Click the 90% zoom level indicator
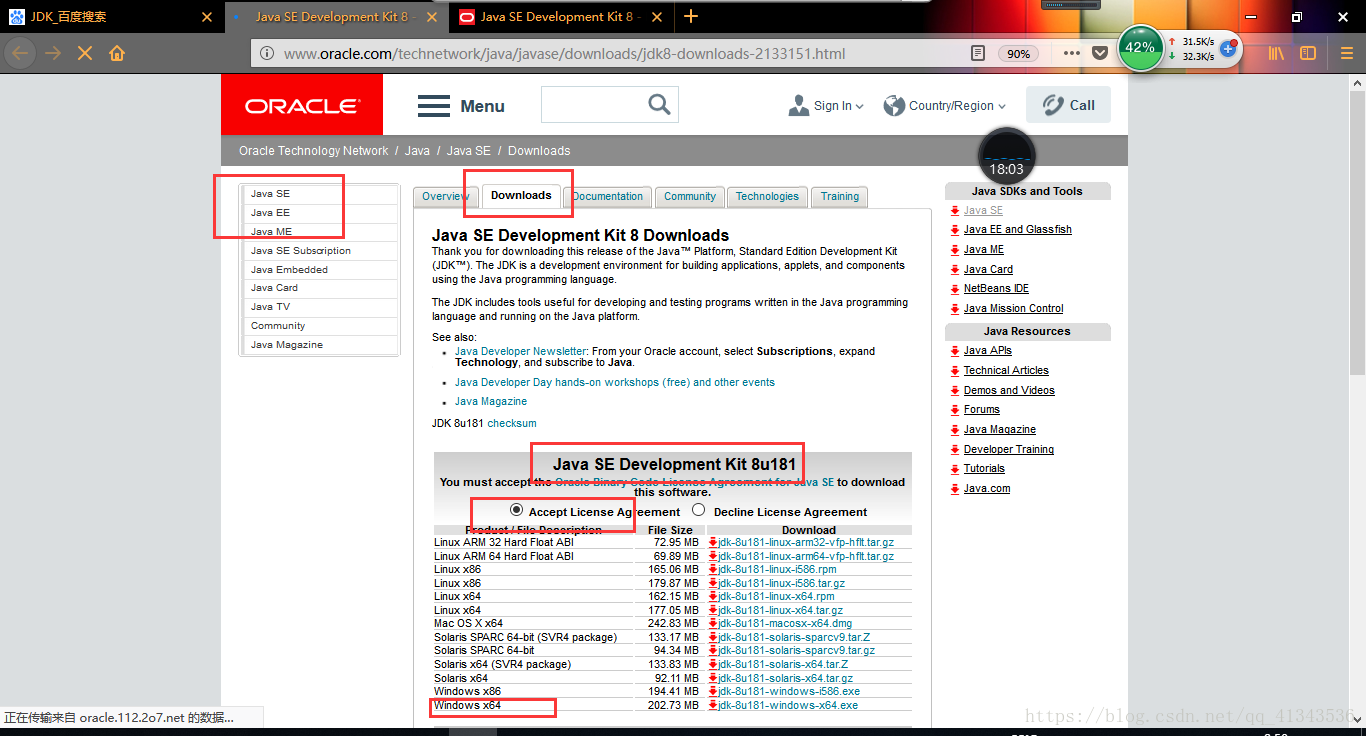The image size is (1366, 736). pyautogui.click(x=1019, y=54)
